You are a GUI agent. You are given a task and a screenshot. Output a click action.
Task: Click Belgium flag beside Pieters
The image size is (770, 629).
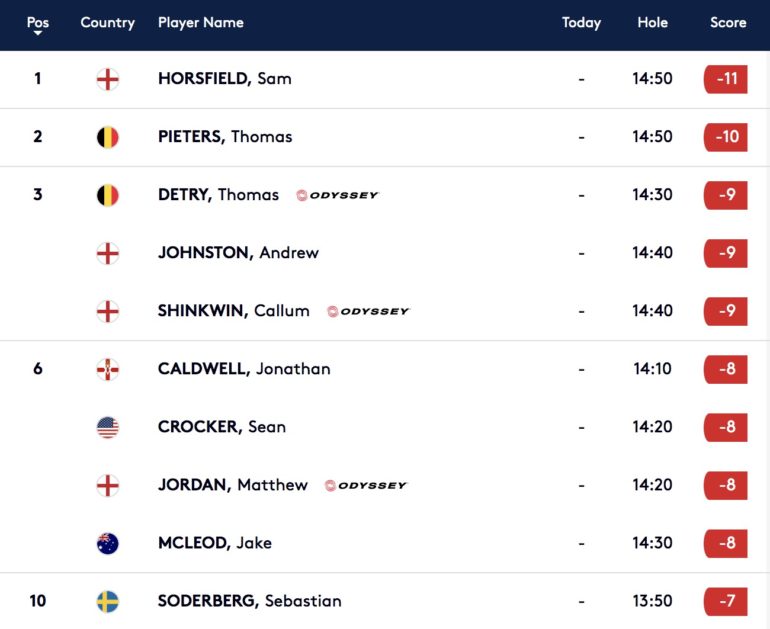click(107, 137)
